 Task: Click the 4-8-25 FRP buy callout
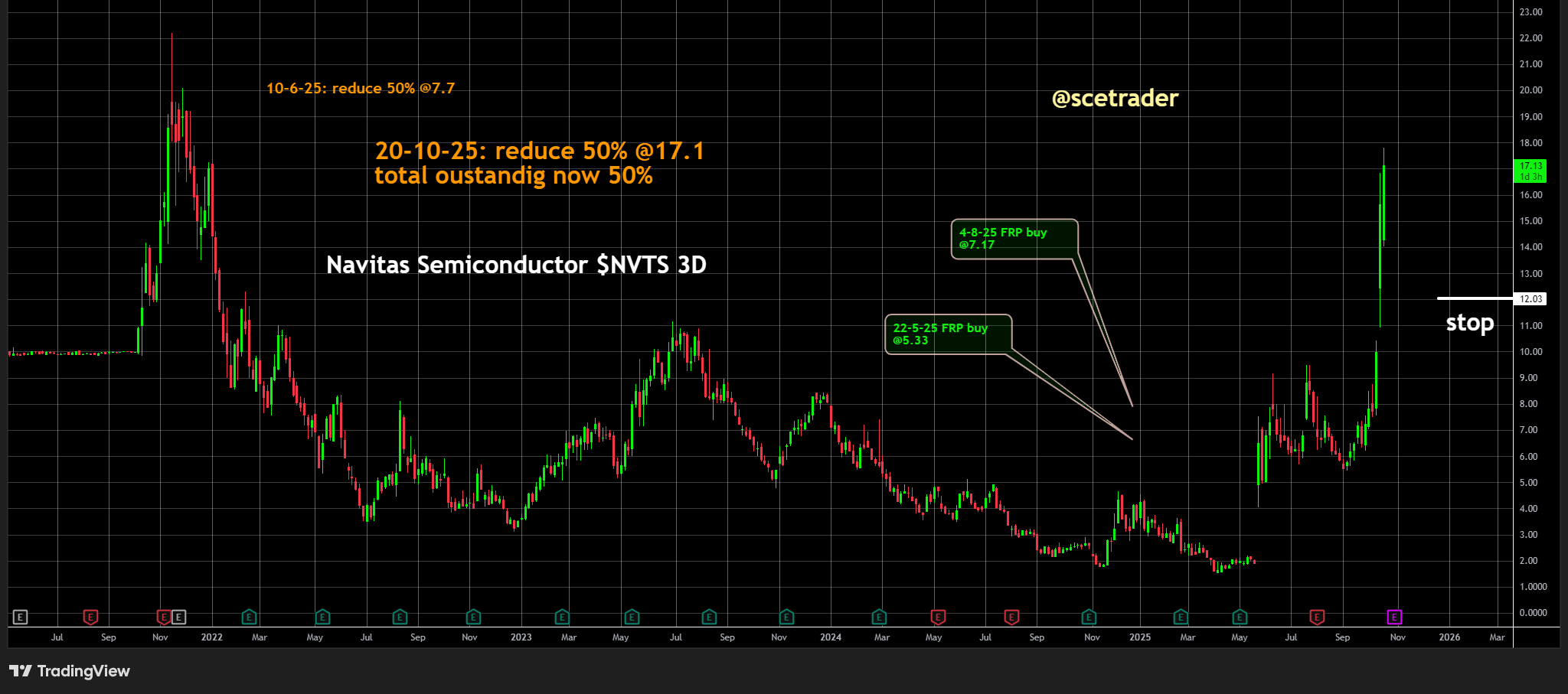(x=1014, y=239)
